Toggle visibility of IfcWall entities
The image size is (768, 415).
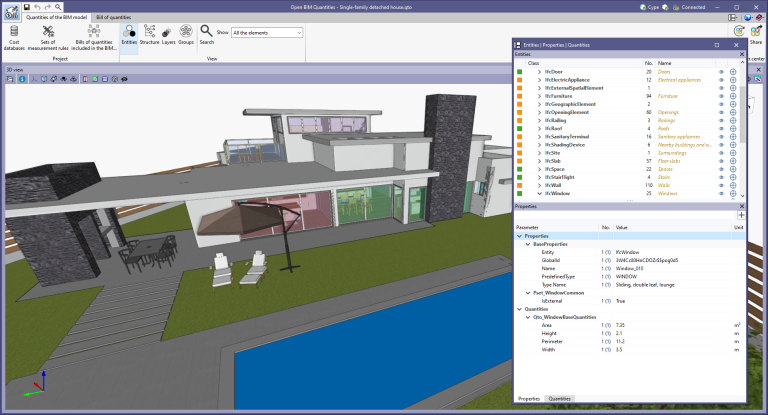(x=721, y=185)
